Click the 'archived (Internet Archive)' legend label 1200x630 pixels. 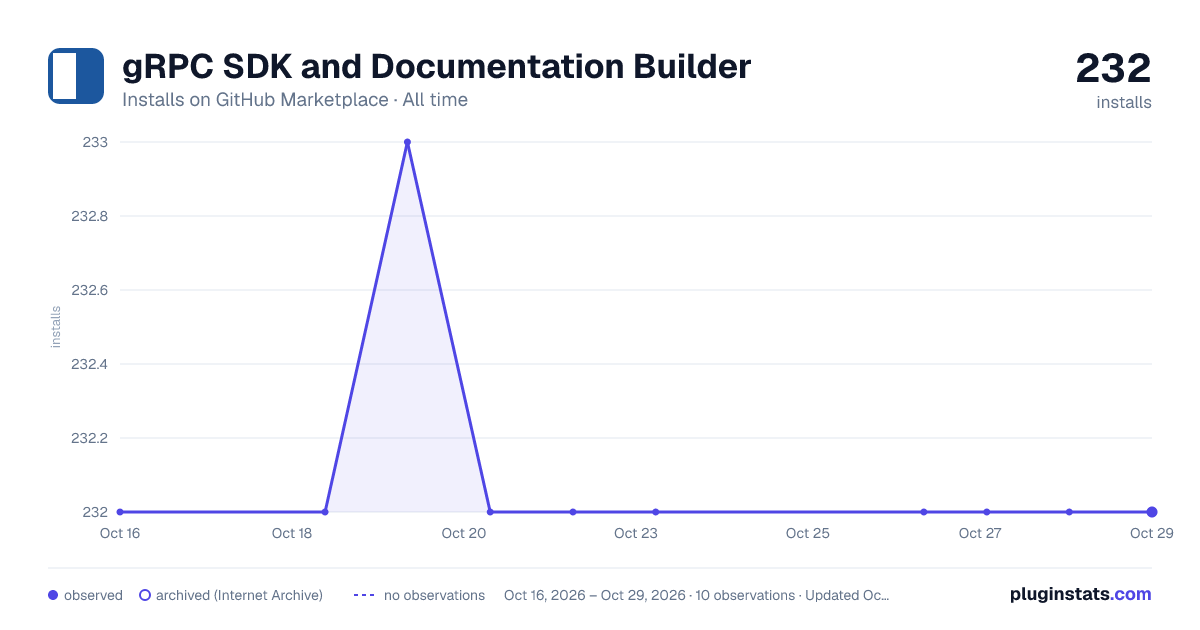coord(239,595)
